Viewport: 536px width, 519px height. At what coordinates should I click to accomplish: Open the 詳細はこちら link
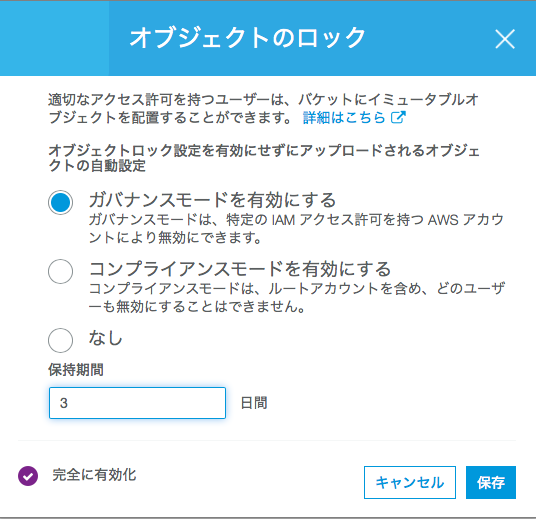pyautogui.click(x=344, y=117)
